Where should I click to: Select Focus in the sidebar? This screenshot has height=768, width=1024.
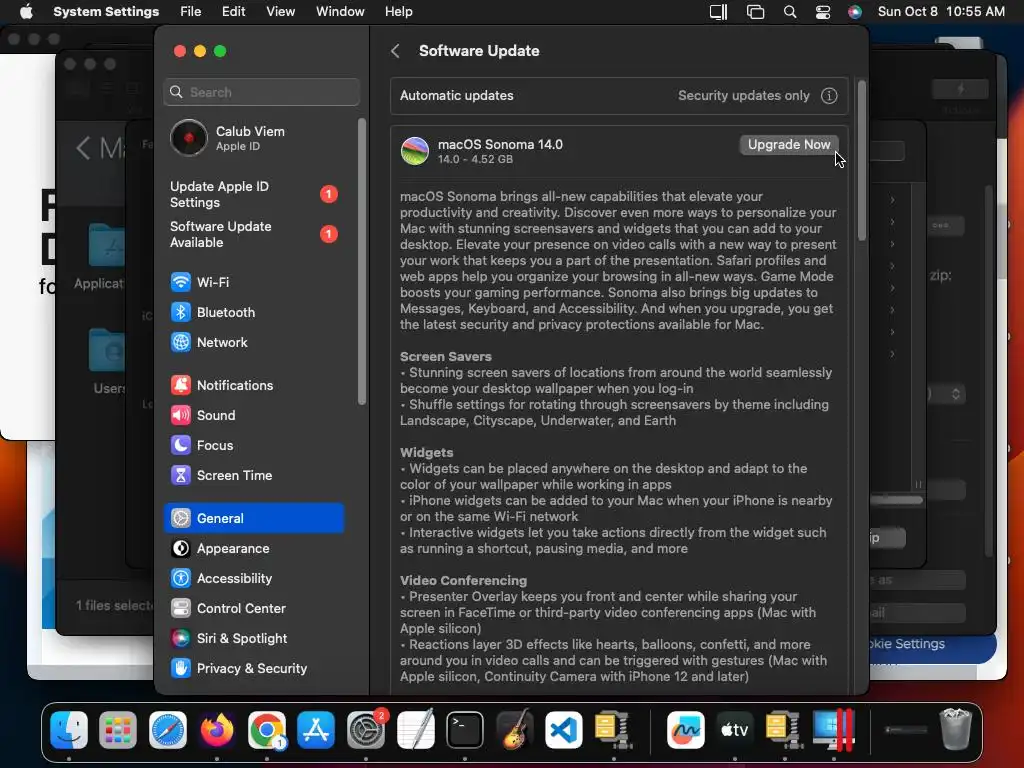click(x=255, y=445)
